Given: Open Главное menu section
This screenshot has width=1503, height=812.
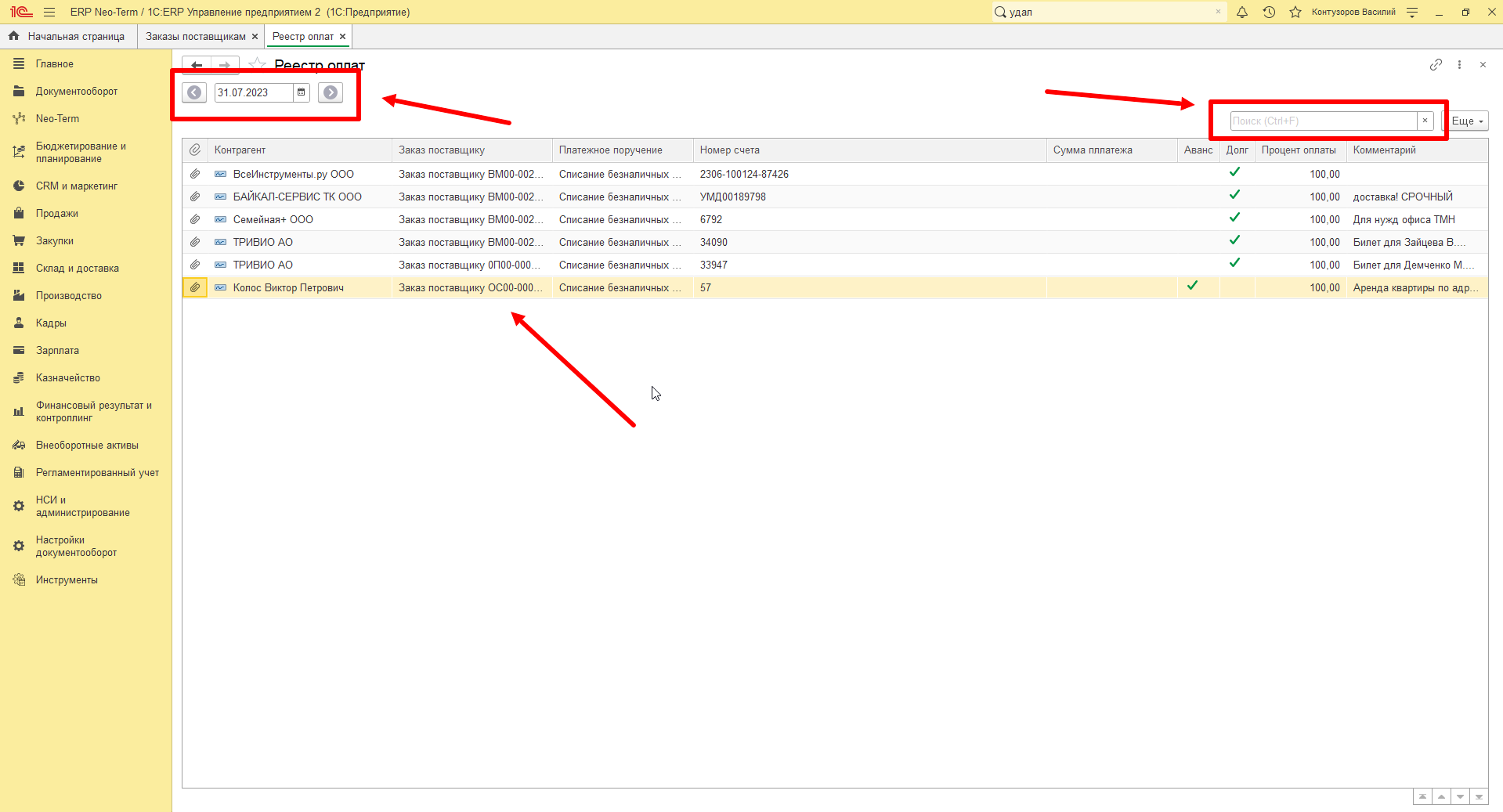Looking at the screenshot, I should click(x=55, y=63).
